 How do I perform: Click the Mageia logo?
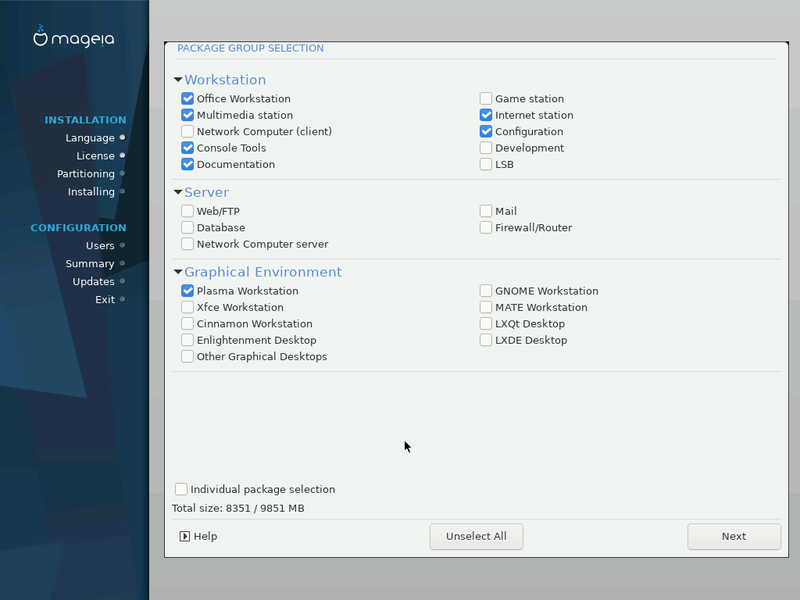tap(73, 36)
